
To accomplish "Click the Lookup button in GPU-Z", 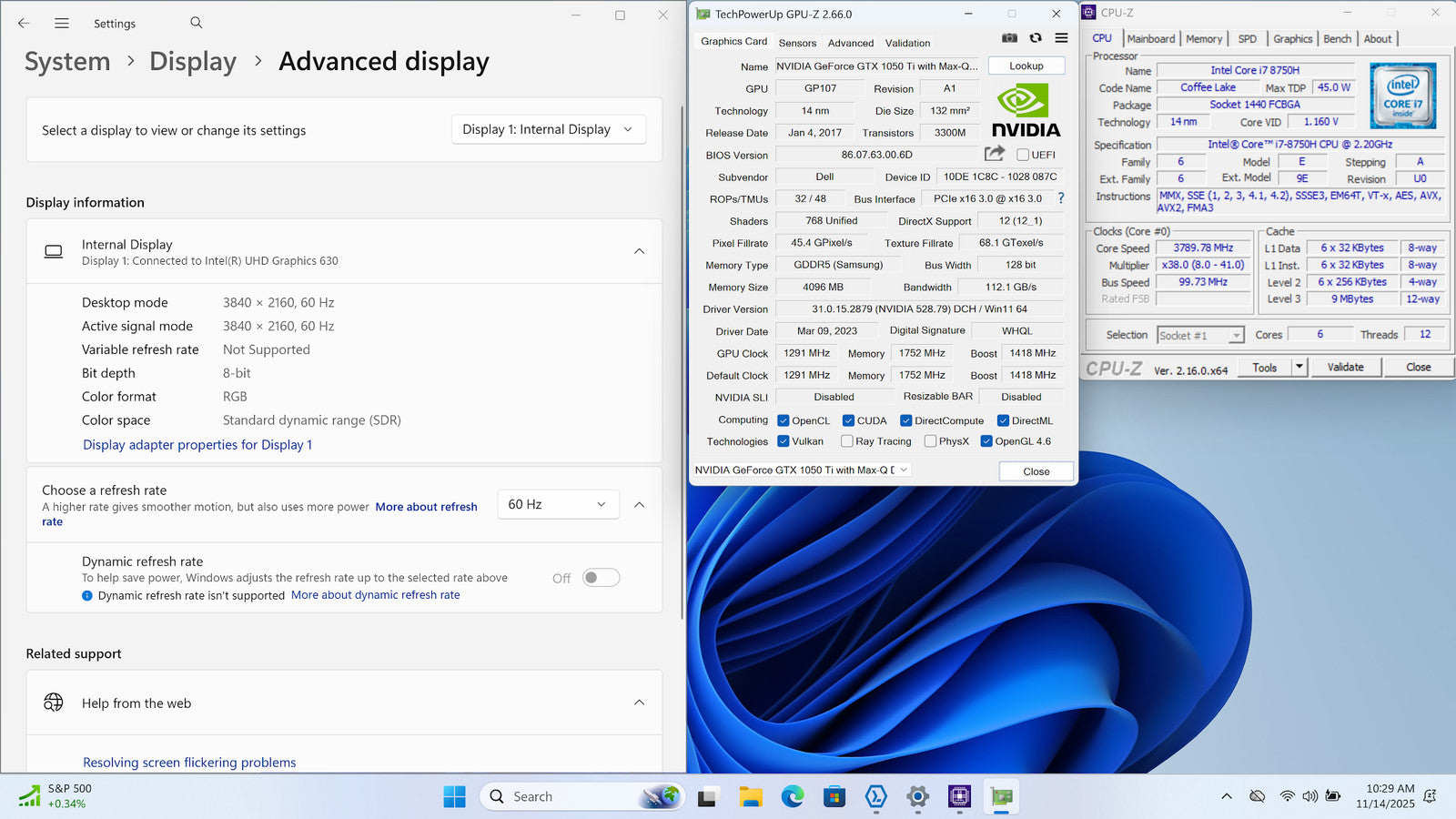I will point(1026,66).
